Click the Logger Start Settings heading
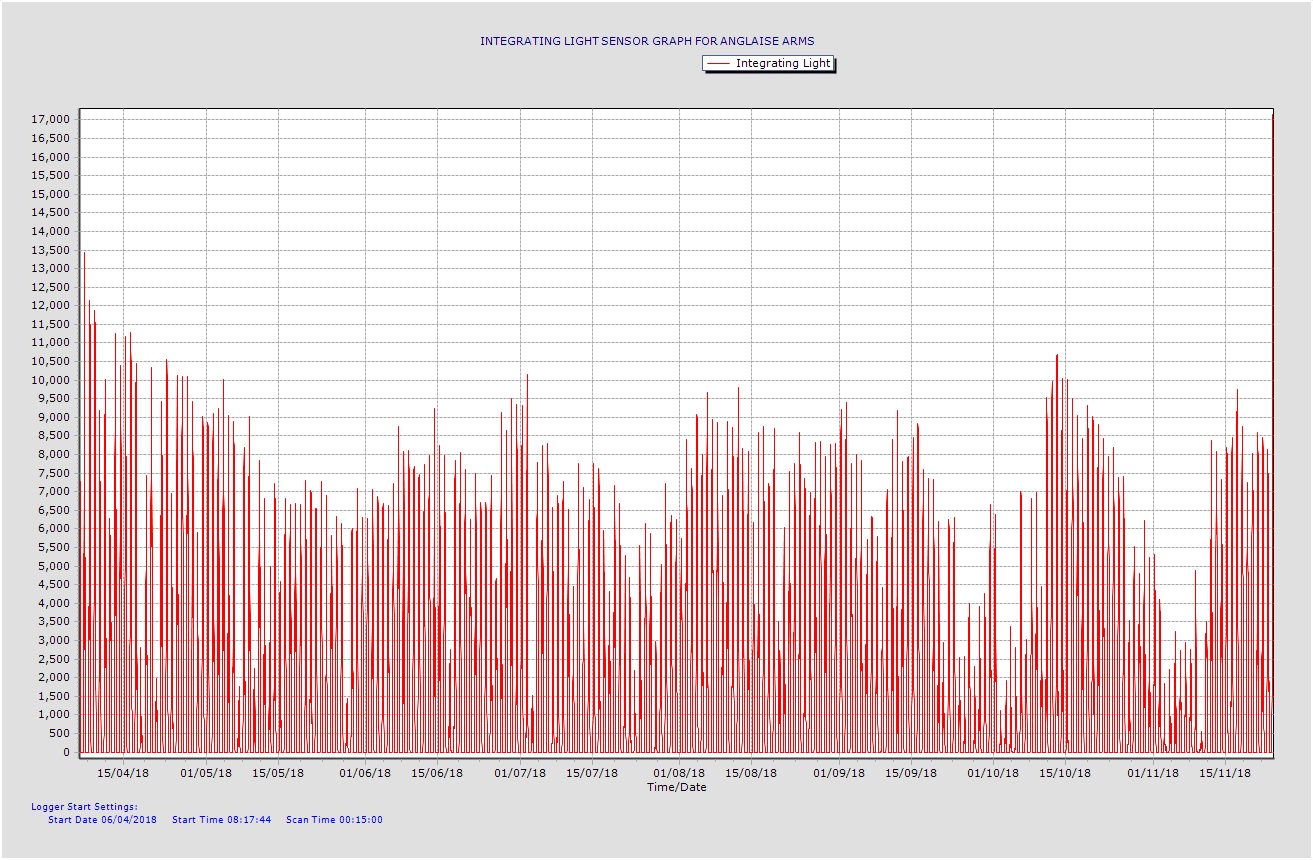The width and height of the screenshot is (1313, 860). pos(84,806)
